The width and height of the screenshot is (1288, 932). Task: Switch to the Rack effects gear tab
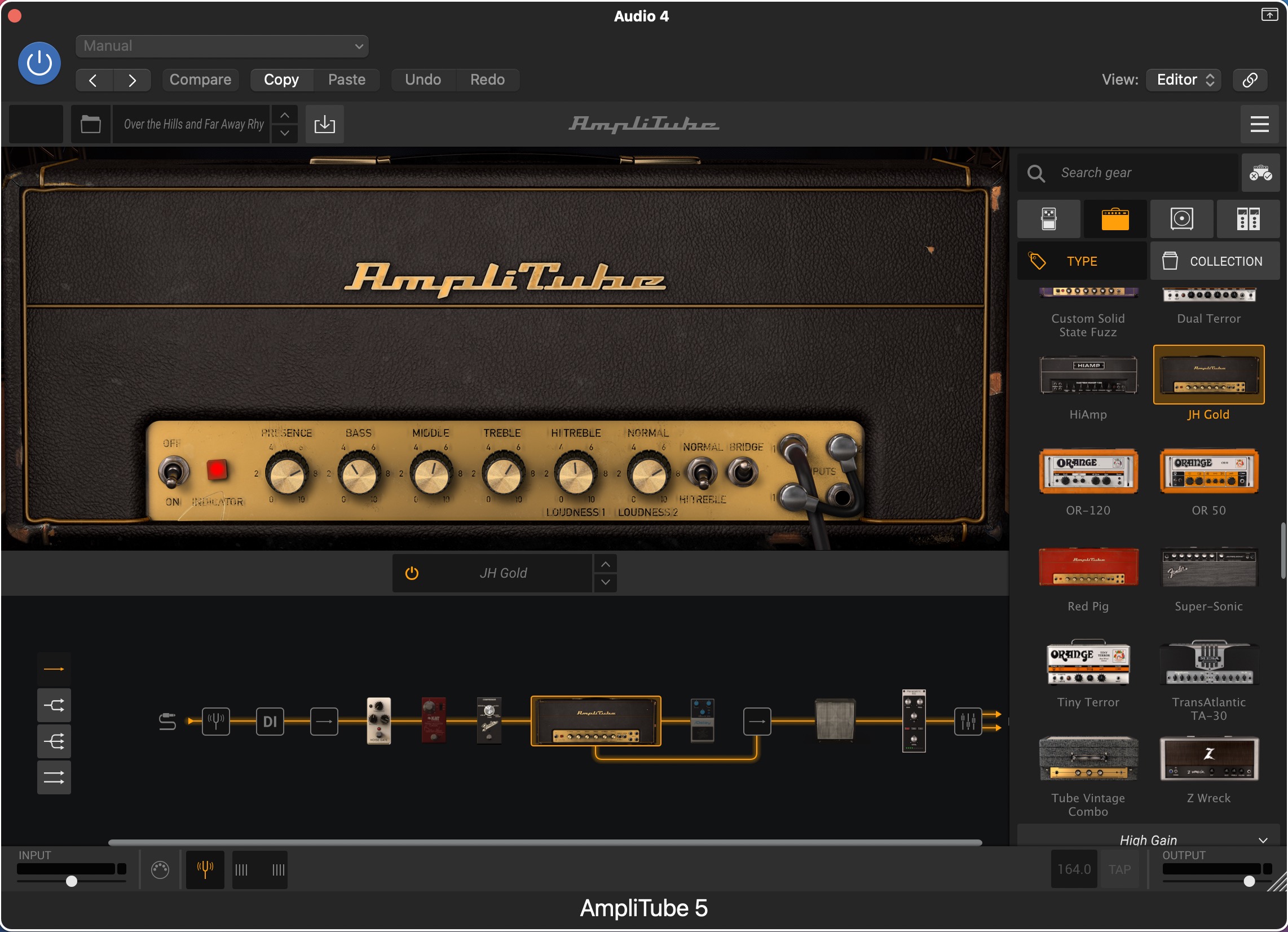[x=1247, y=219]
